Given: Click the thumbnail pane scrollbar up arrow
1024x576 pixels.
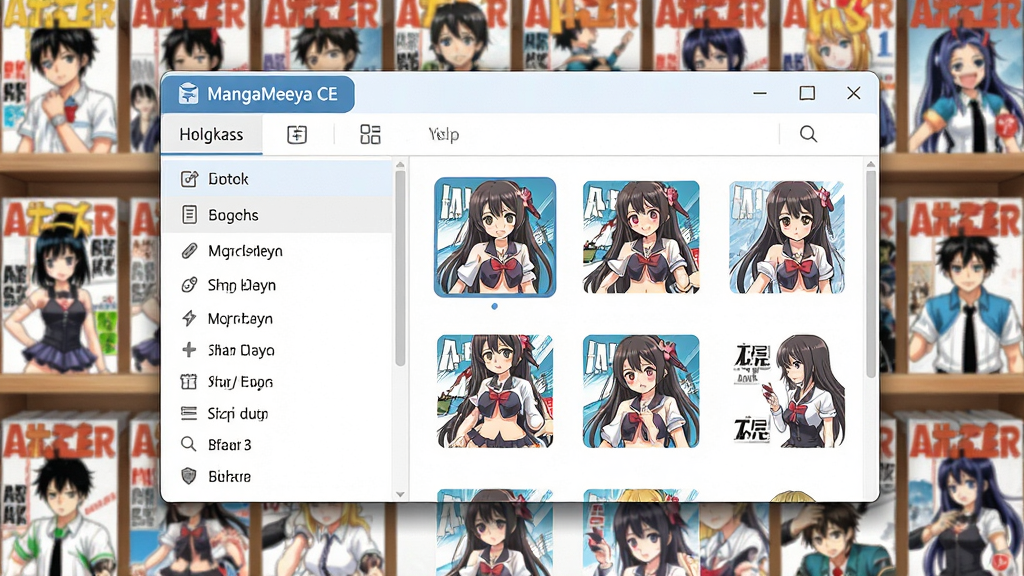Looking at the screenshot, I should [871, 164].
